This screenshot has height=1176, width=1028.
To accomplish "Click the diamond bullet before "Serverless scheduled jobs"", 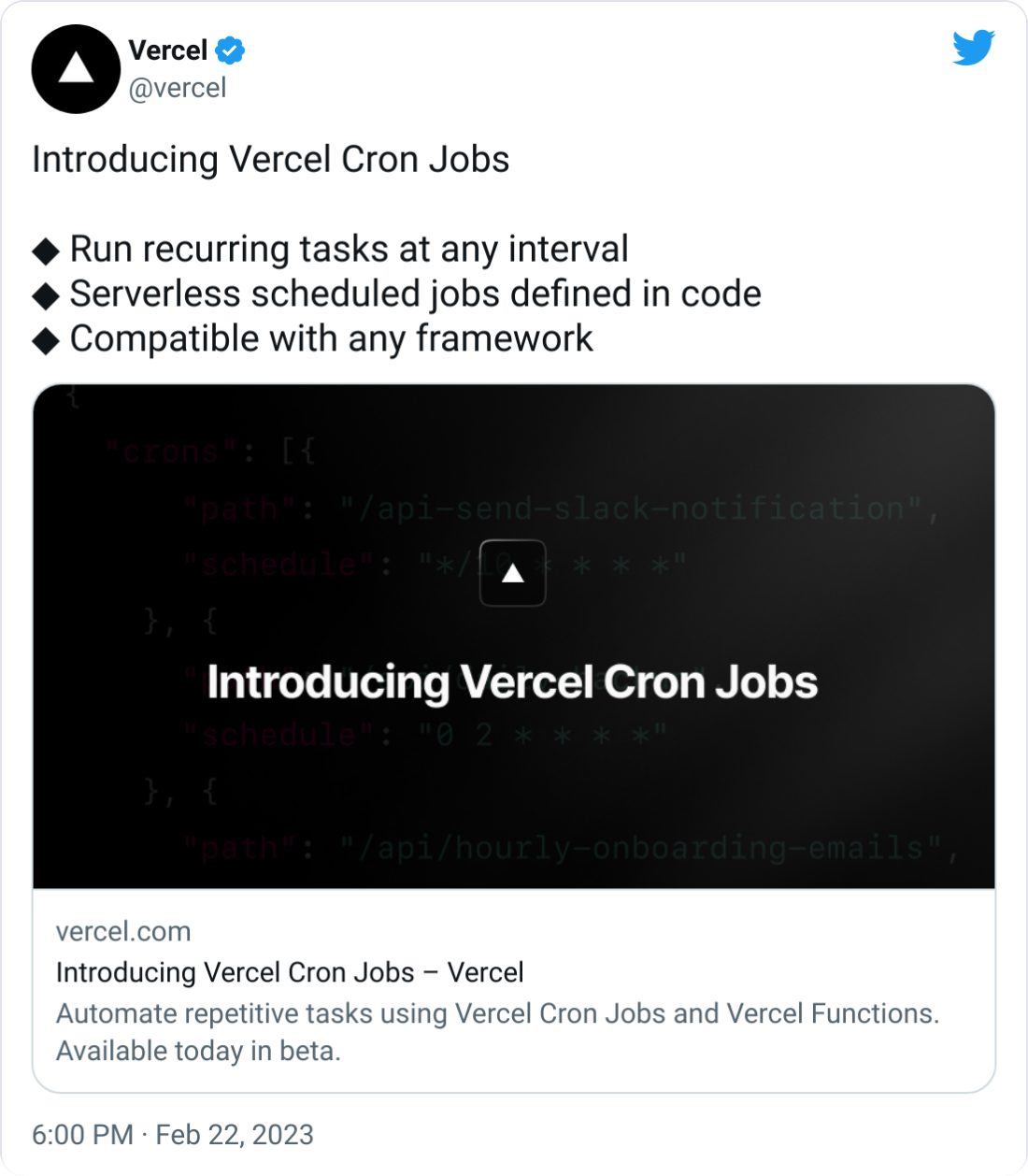I will [46, 295].
